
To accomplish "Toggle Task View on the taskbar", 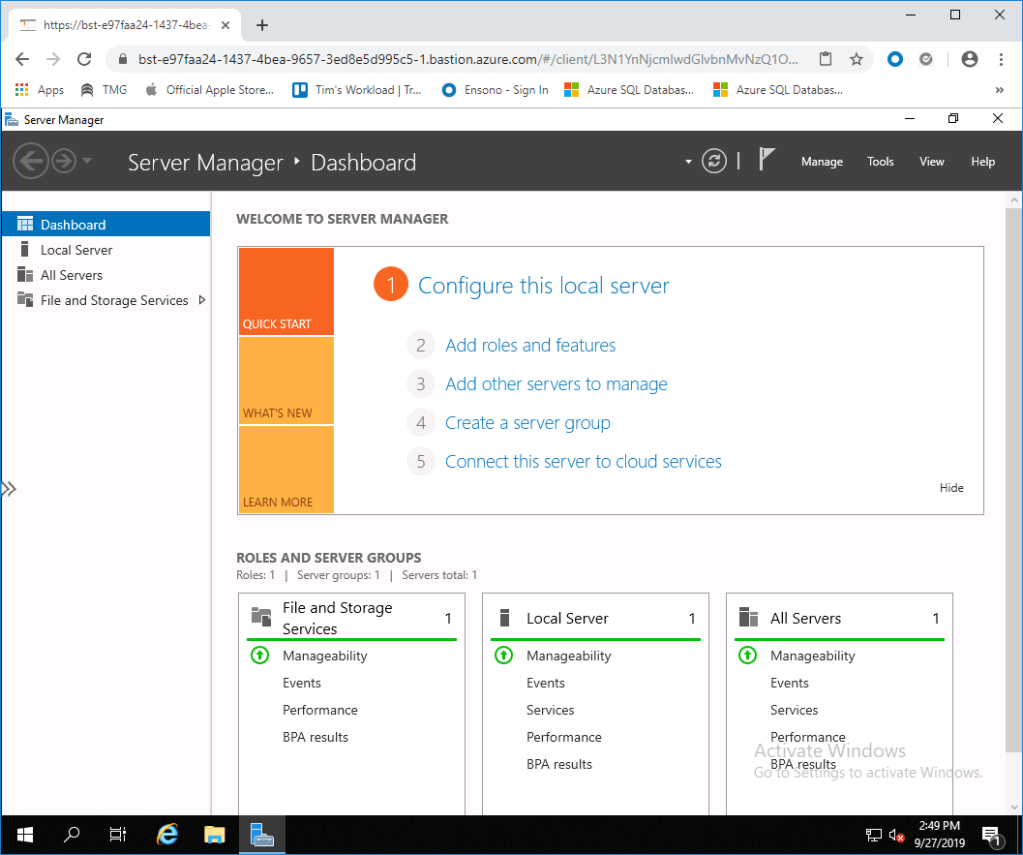I will click(x=118, y=834).
